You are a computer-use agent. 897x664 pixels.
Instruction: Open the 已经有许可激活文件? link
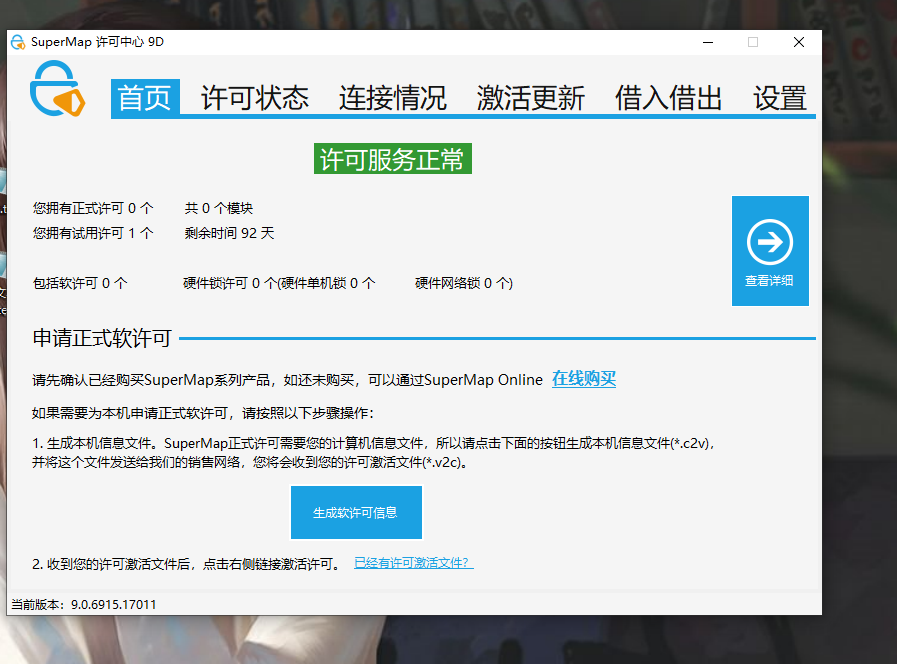click(x=414, y=563)
